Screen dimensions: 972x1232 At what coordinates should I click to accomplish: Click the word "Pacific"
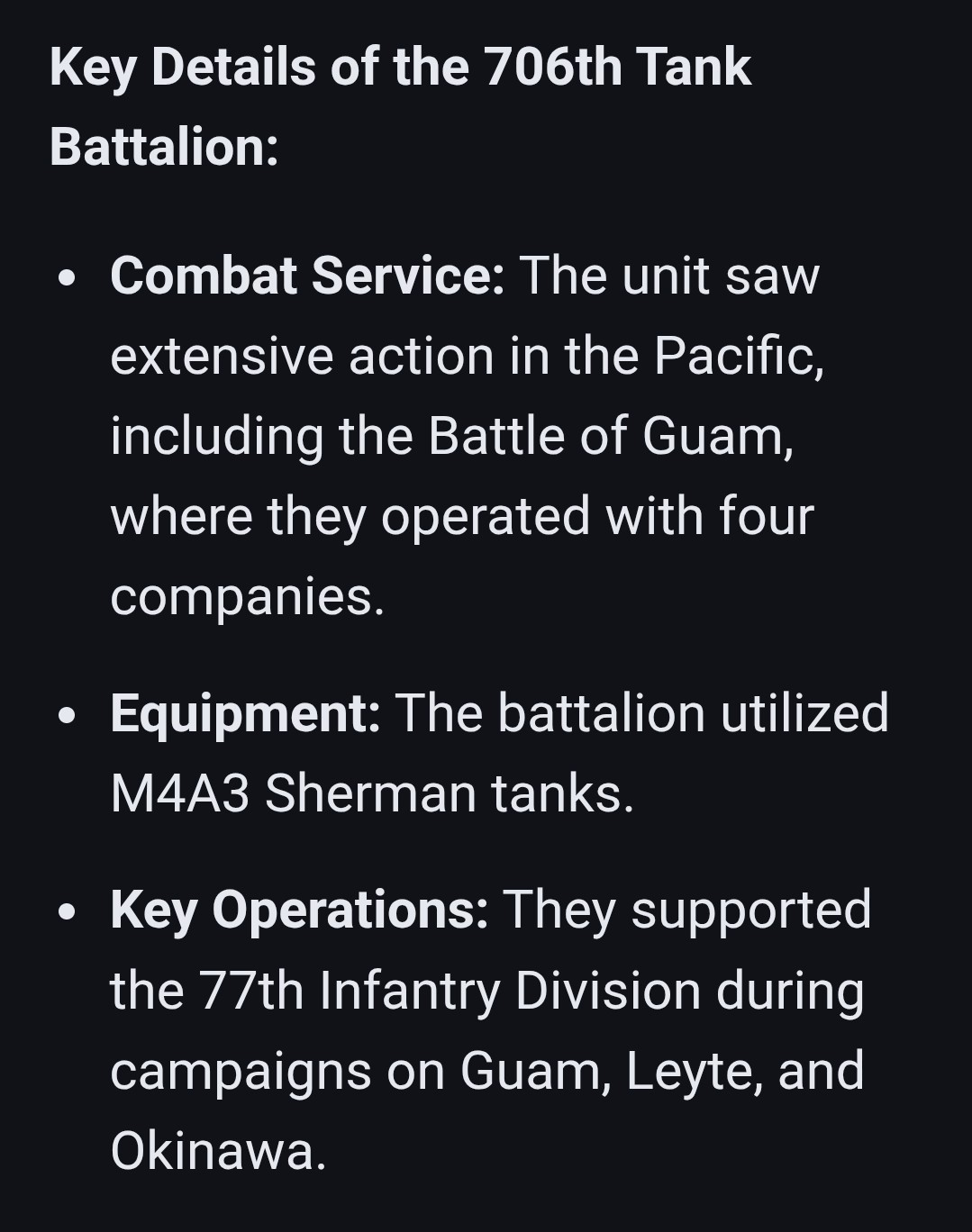[737, 356]
